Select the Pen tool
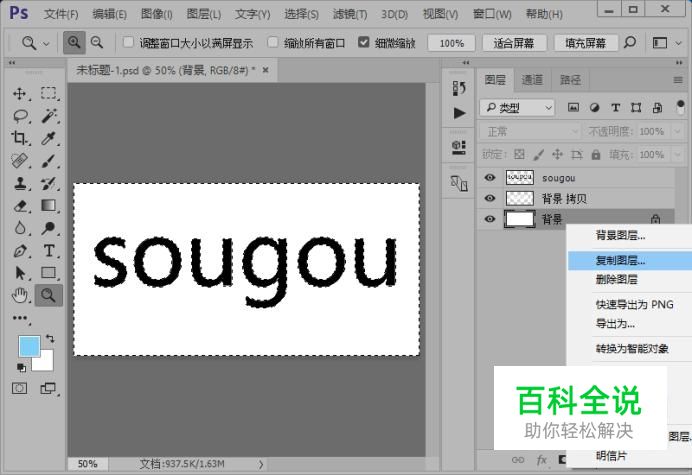Image resolution: width=692 pixels, height=475 pixels. pos(19,251)
